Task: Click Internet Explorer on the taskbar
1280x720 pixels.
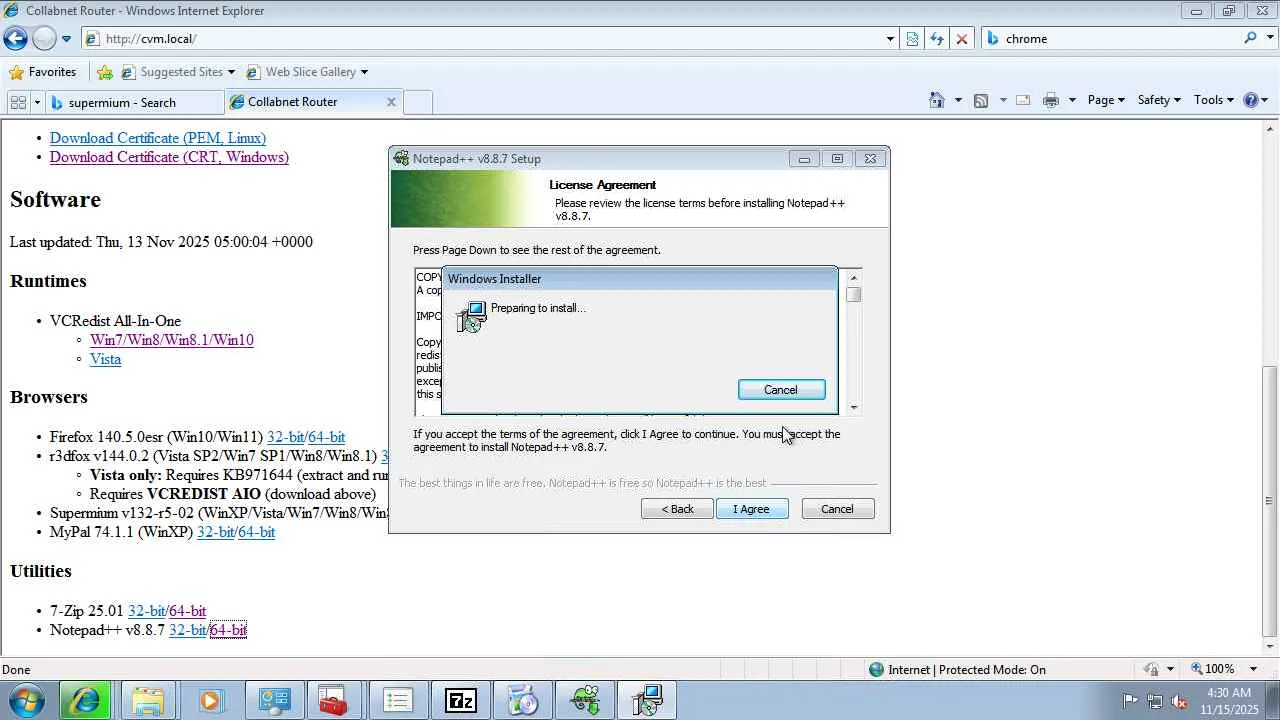Action: 85,701
